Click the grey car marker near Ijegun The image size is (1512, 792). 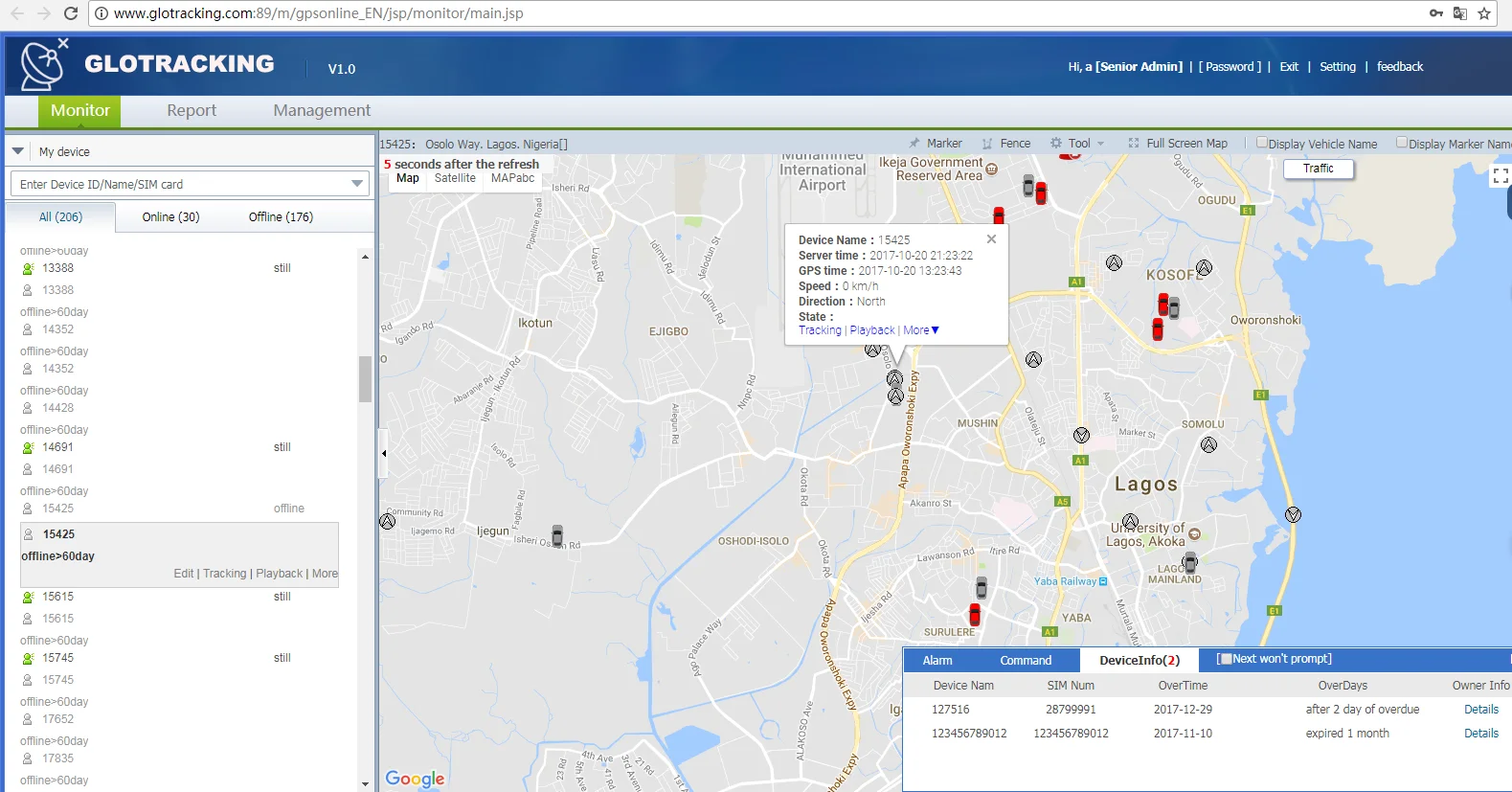click(x=557, y=535)
